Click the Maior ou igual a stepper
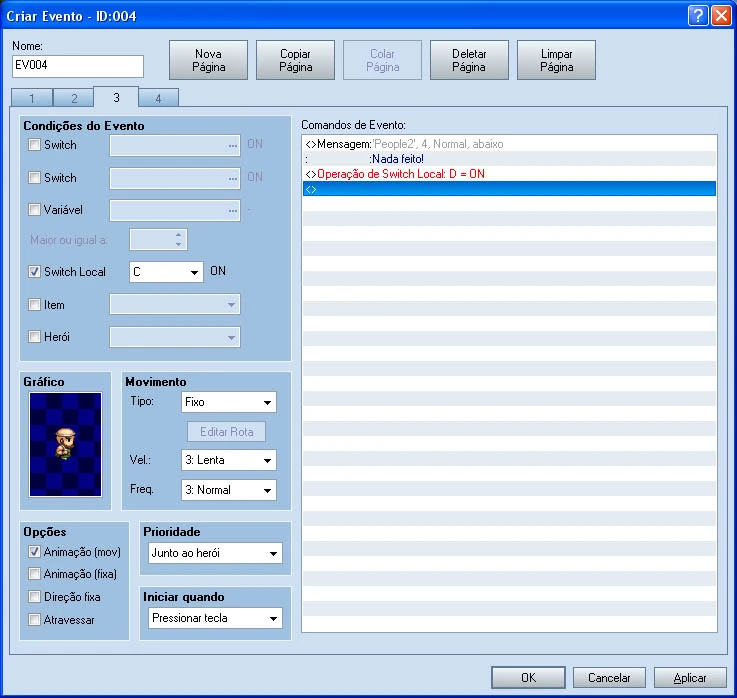This screenshot has width=737, height=698. [x=158, y=240]
